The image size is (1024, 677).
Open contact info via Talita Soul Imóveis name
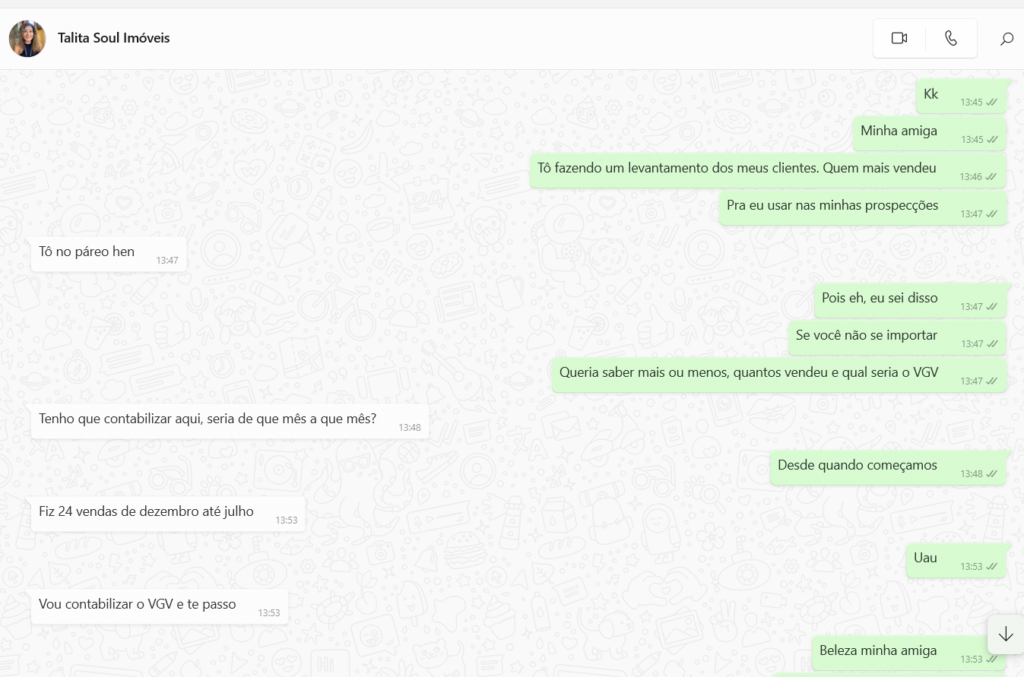tap(114, 38)
